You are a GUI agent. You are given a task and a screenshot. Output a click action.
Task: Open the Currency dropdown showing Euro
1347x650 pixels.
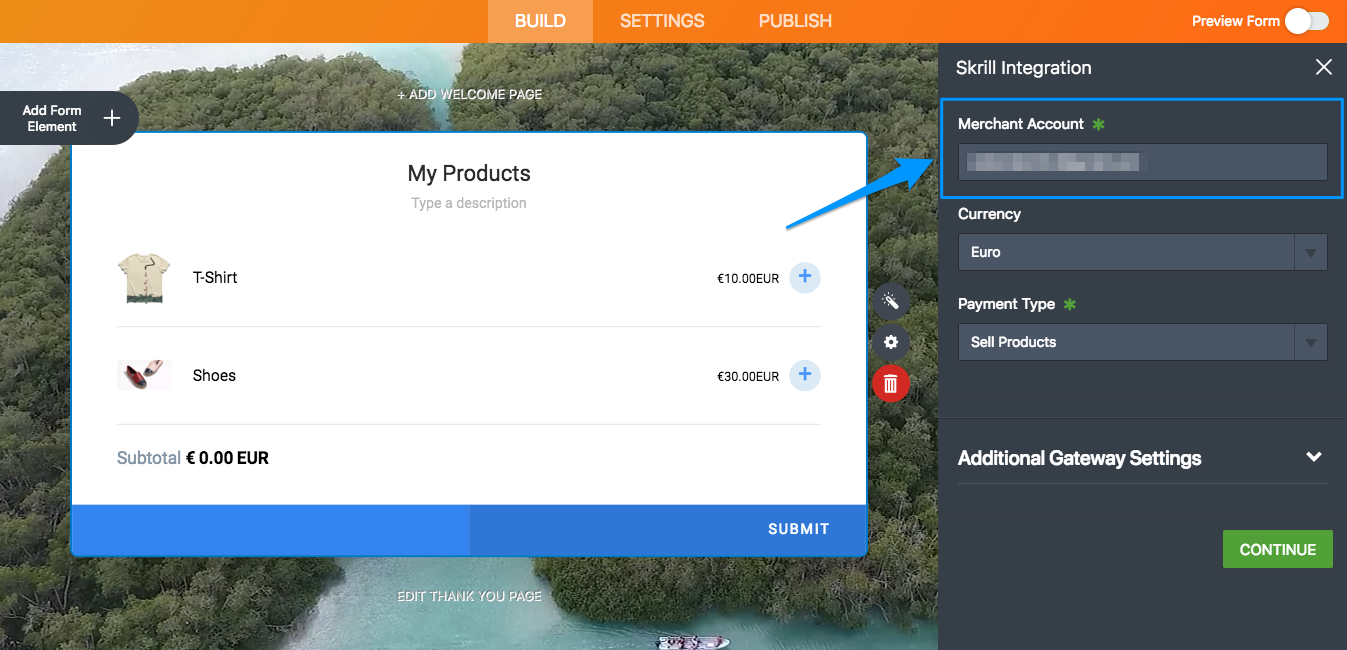coord(1142,252)
